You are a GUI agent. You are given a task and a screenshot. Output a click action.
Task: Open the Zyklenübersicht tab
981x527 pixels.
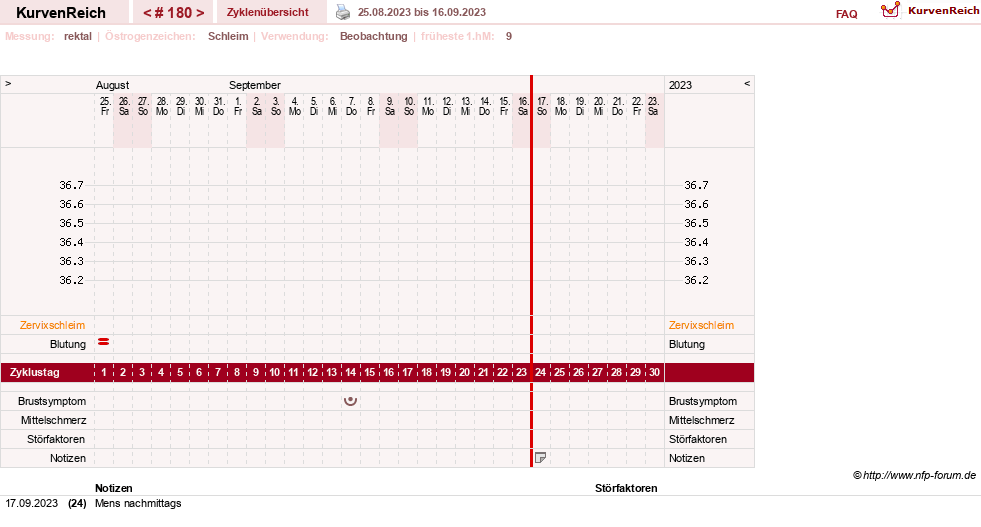[x=268, y=13]
